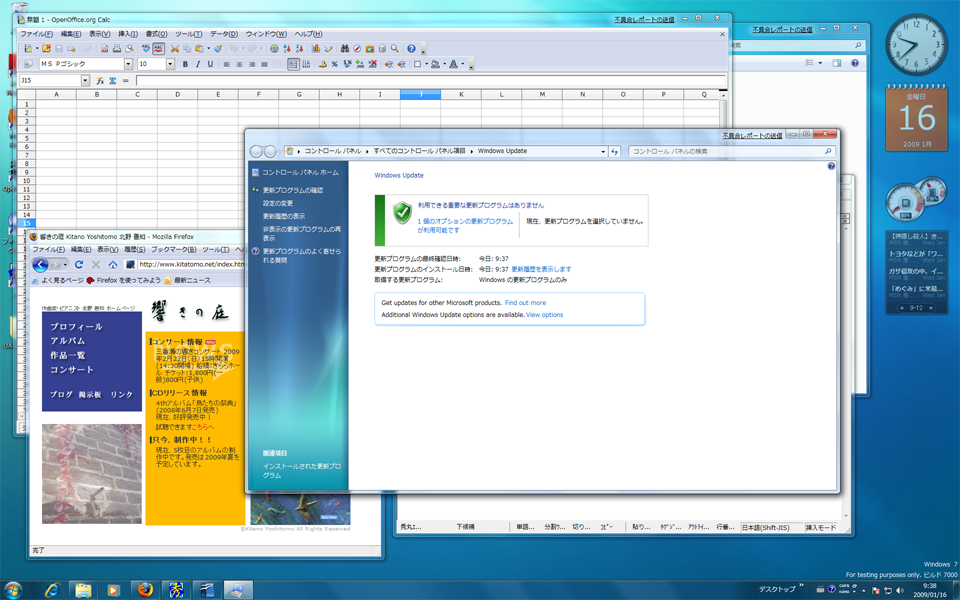Click the Start orb button
This screenshot has height=600, width=960.
point(13,590)
